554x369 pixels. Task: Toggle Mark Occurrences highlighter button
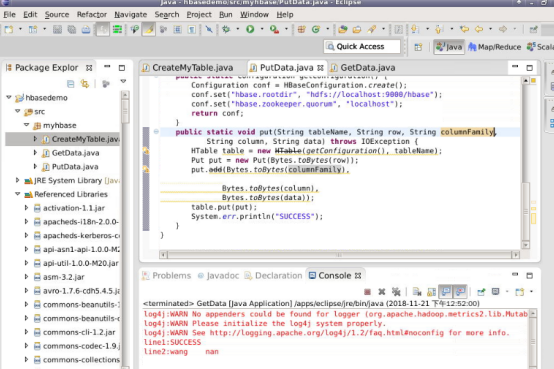[x=149, y=29]
